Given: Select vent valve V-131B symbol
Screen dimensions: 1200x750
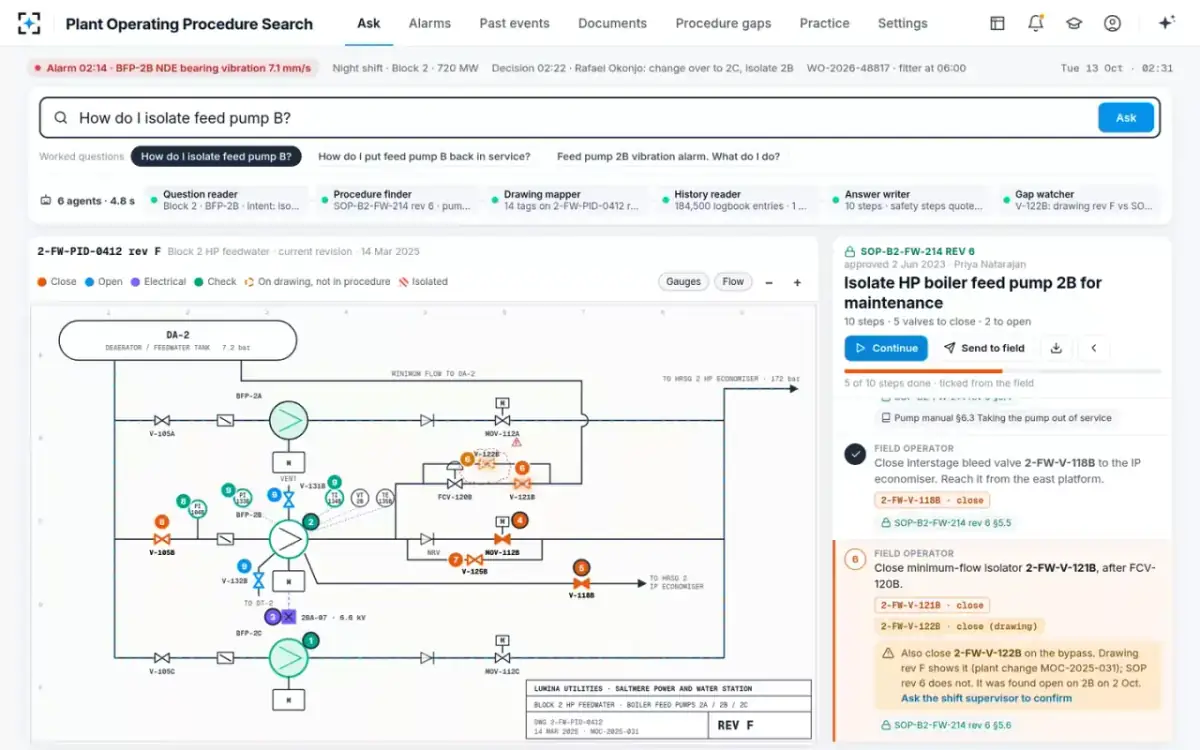Looking at the screenshot, I should (289, 498).
